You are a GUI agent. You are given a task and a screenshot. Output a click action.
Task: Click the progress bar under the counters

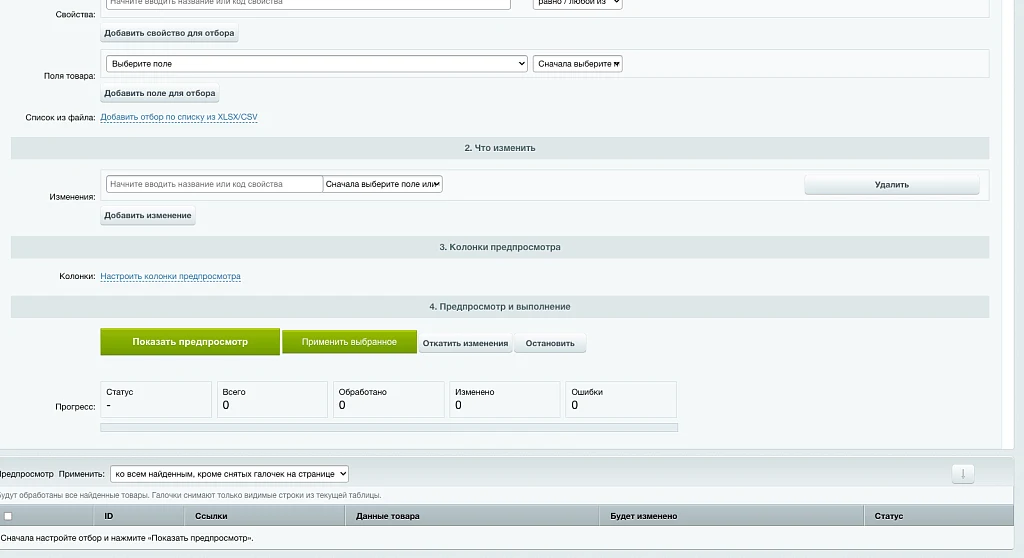click(389, 427)
